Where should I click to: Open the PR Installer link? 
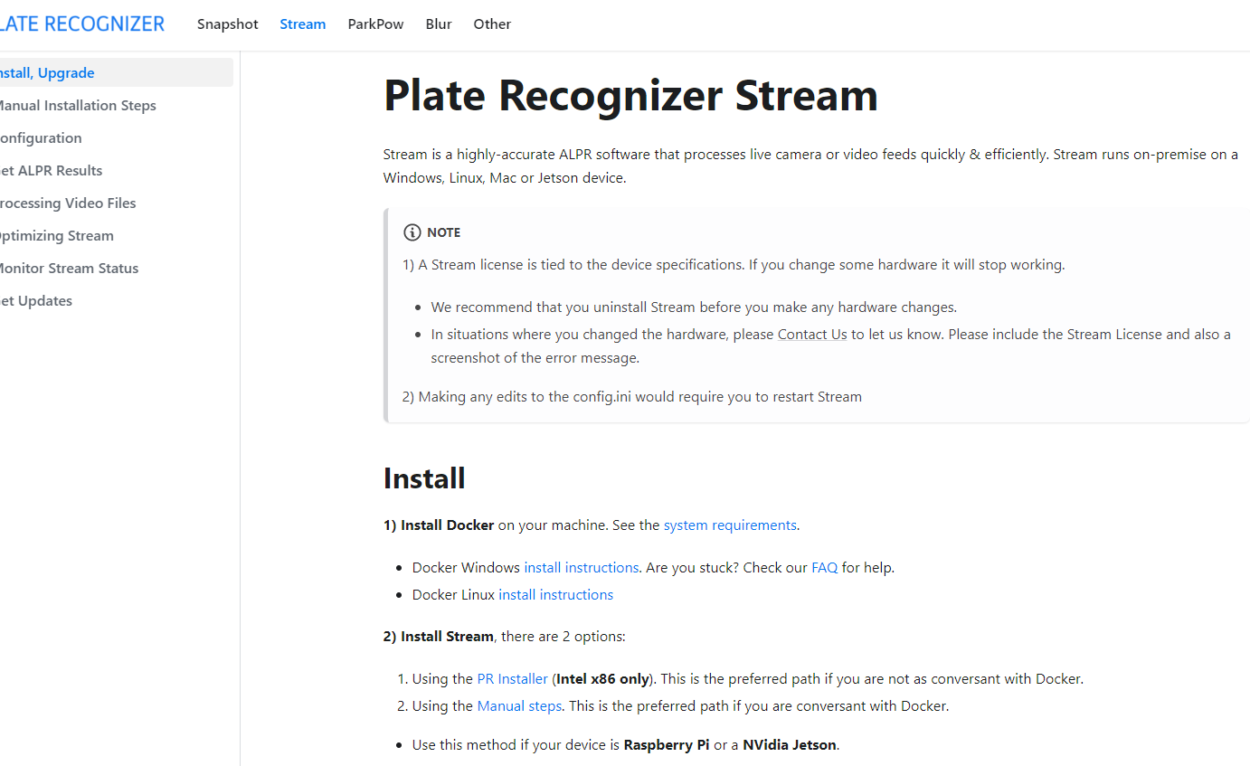[512, 679]
